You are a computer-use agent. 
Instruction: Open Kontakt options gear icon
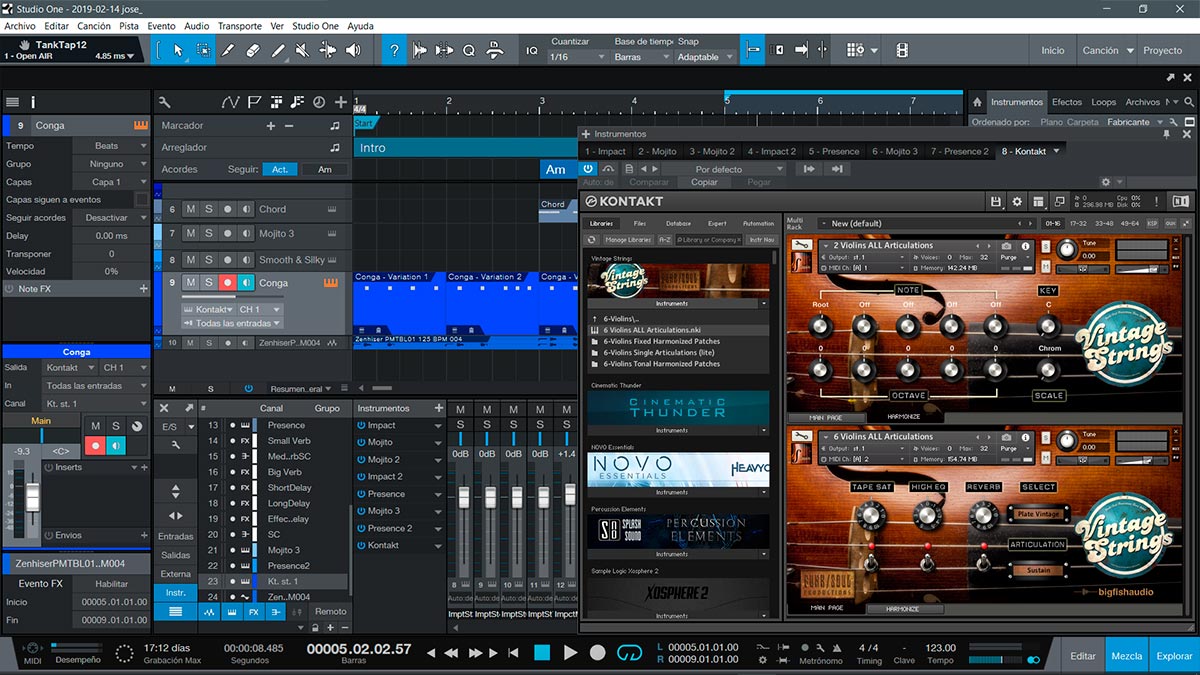pyautogui.click(x=1017, y=202)
